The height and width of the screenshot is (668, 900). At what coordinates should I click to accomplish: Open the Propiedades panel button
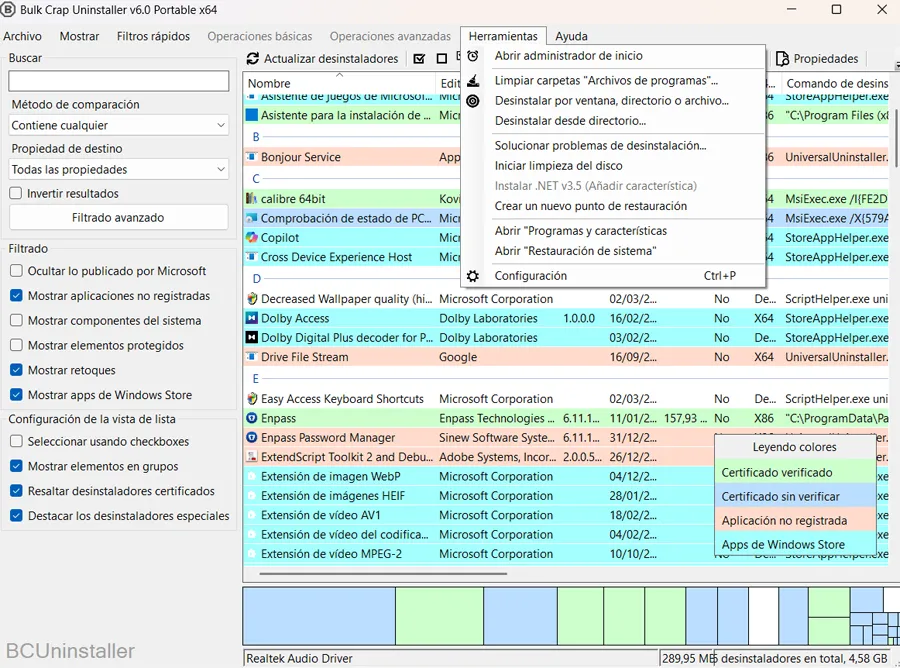[818, 58]
